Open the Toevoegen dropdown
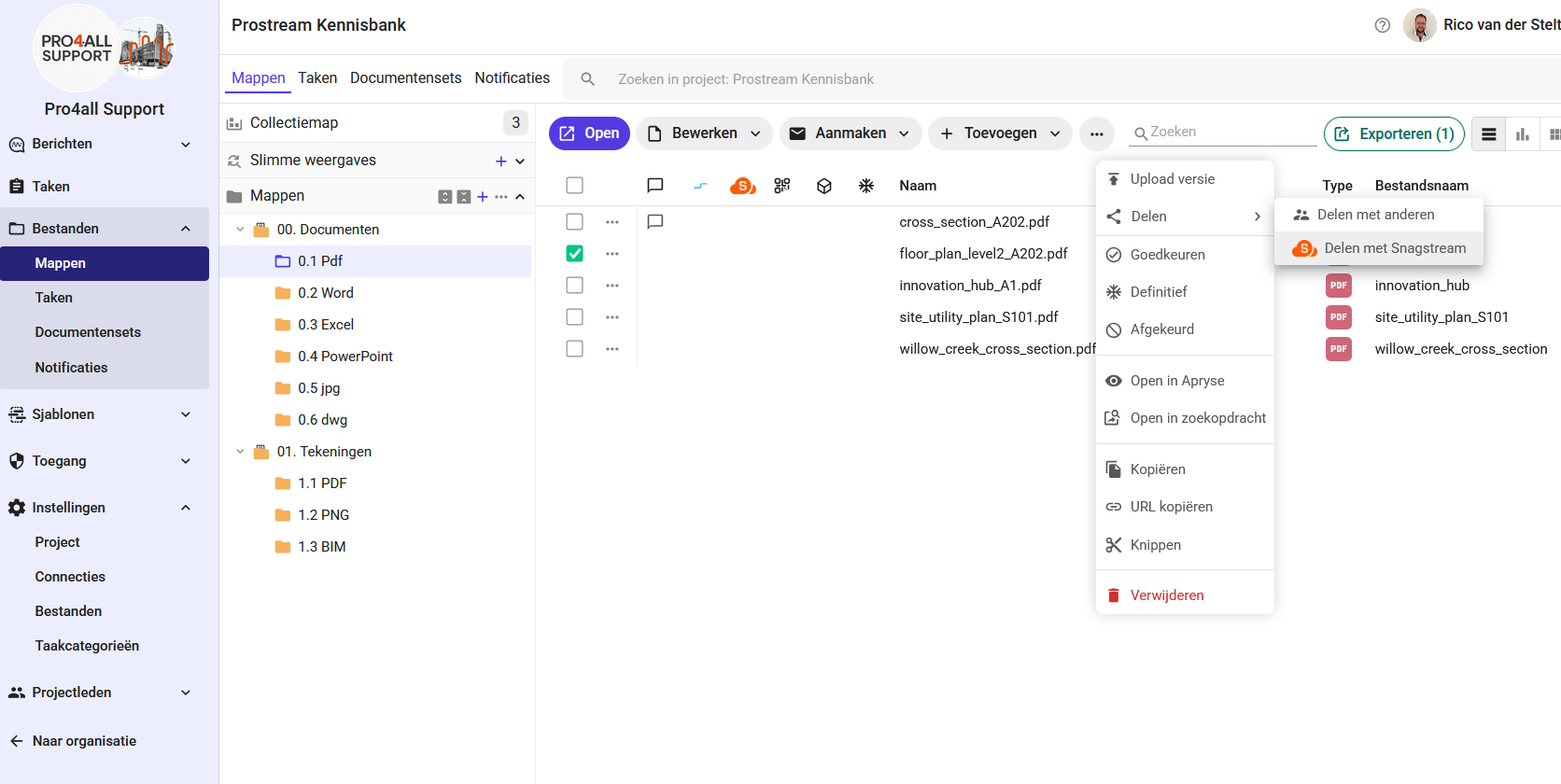 click(x=1001, y=133)
